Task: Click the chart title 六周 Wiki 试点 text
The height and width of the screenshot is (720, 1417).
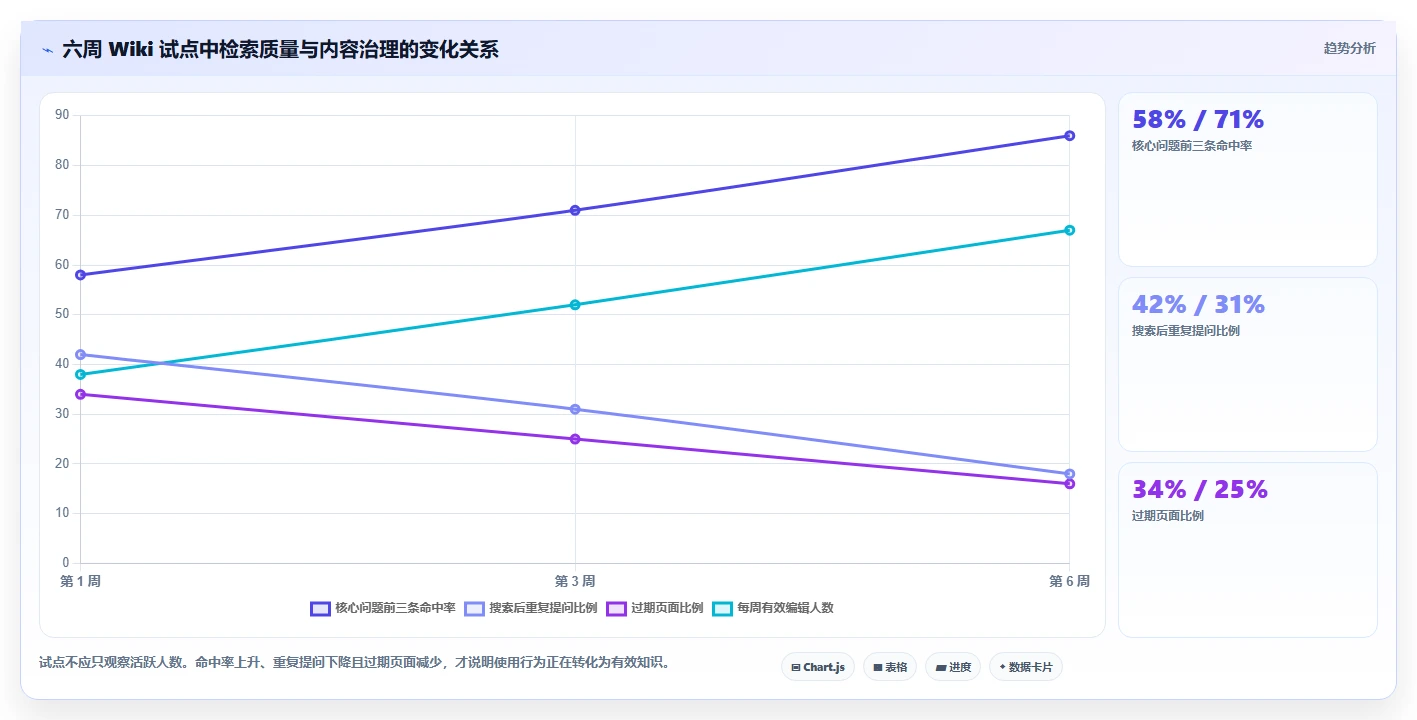Action: 280,49
